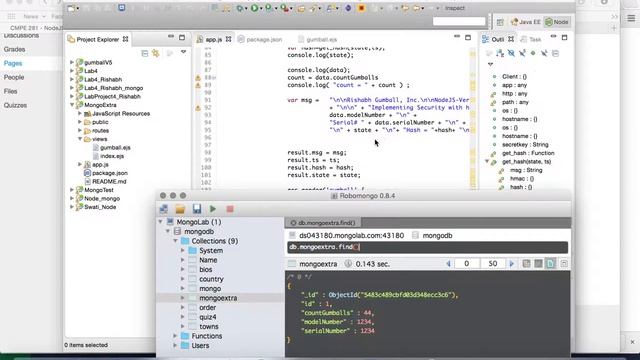Open the Outline view menu triangle

point(490,64)
